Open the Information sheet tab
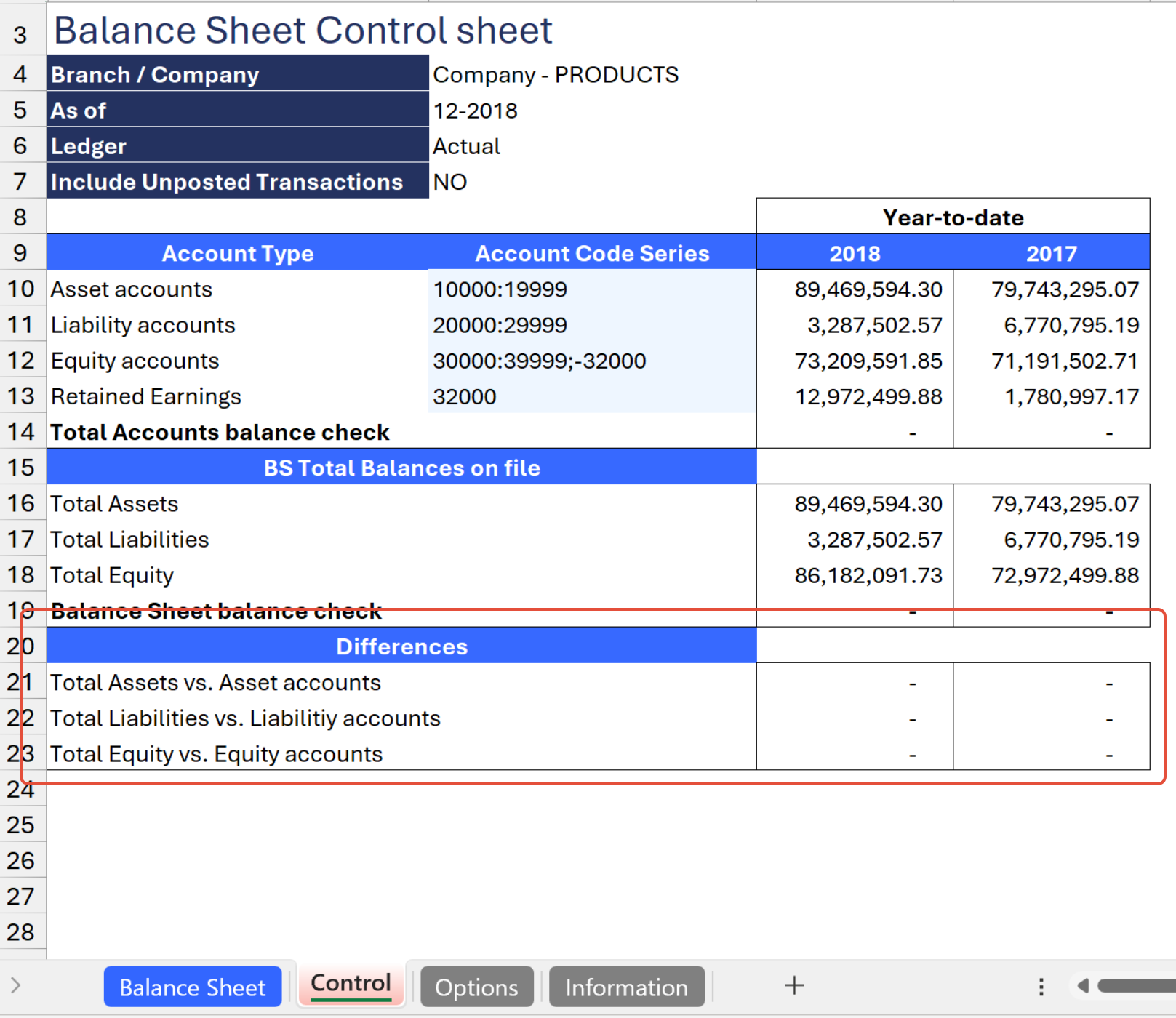1176x1018 pixels. click(x=626, y=987)
